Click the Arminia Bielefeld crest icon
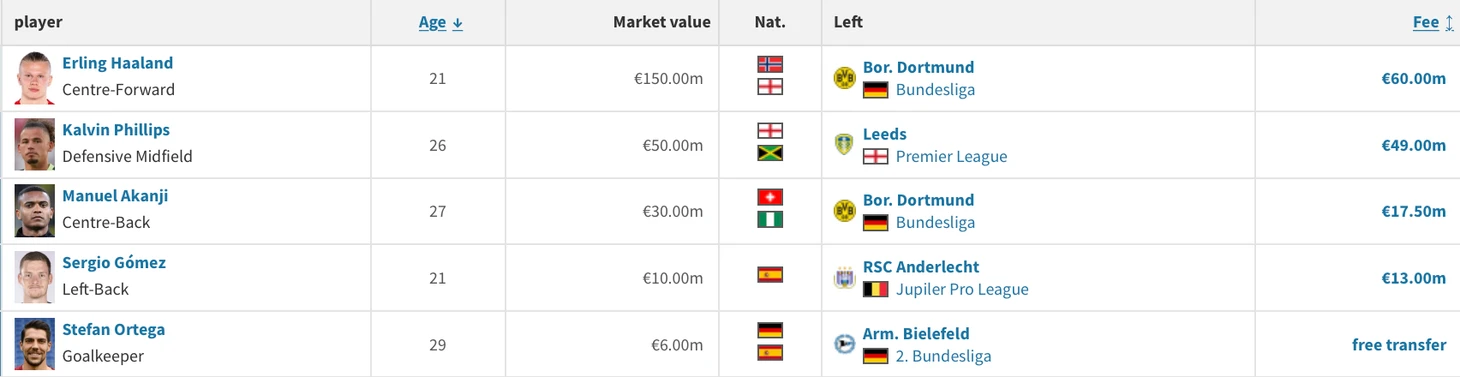Image resolution: width=1460 pixels, height=377 pixels. tap(845, 344)
